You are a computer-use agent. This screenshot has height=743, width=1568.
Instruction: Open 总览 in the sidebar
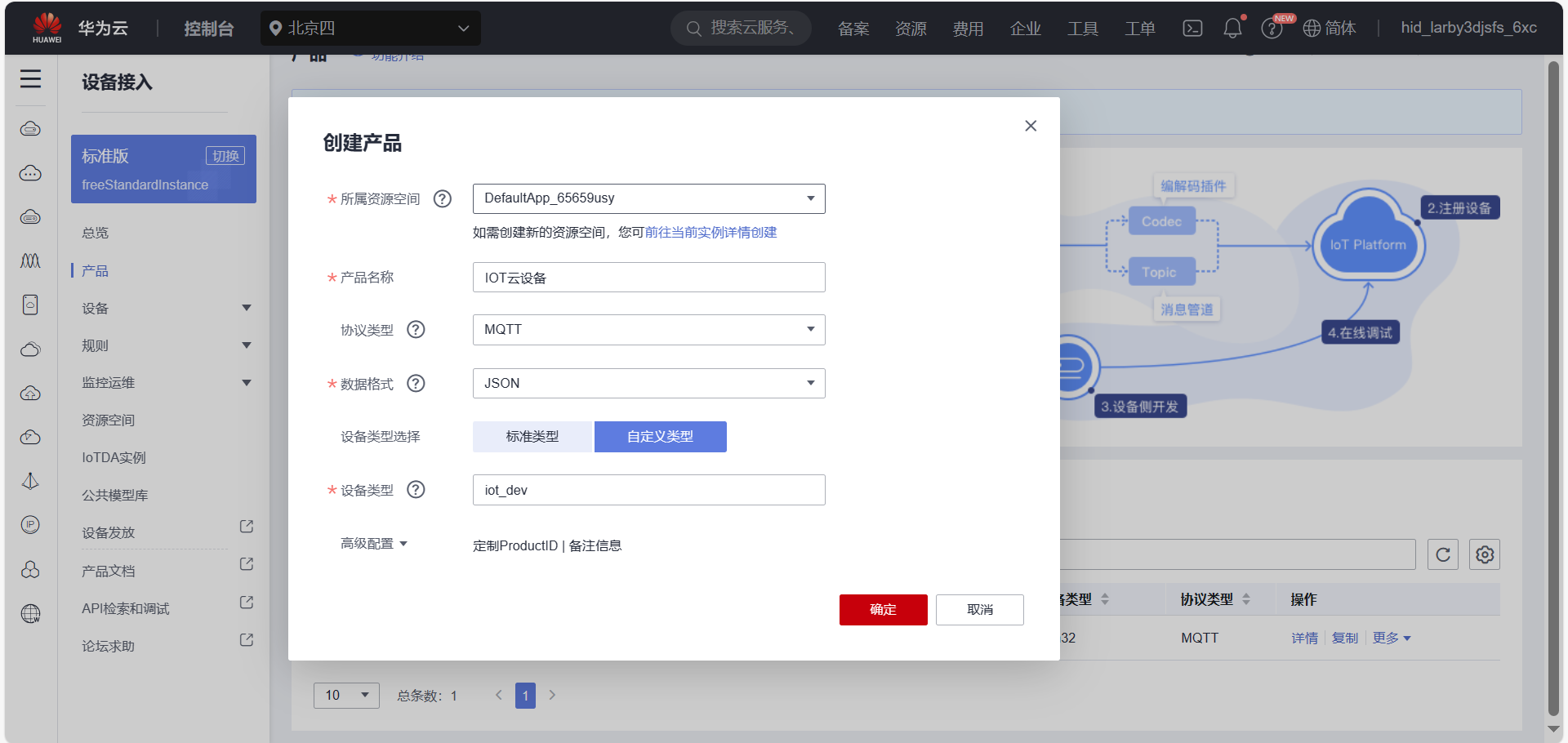point(95,233)
